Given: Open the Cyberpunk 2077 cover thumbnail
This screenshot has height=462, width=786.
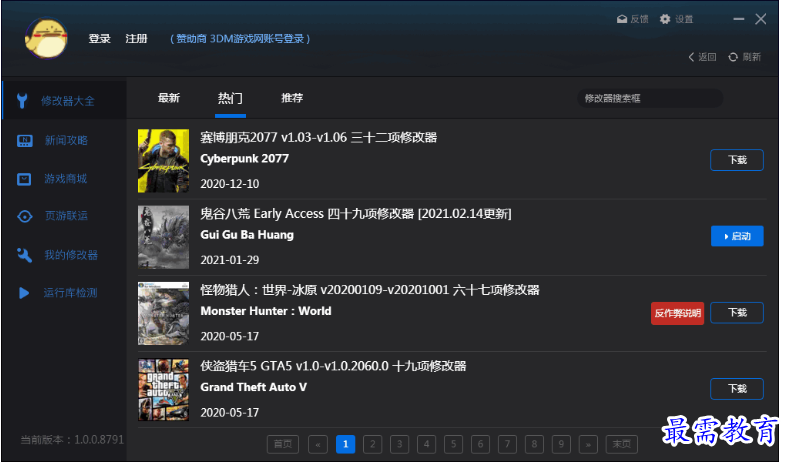Looking at the screenshot, I should click(163, 161).
